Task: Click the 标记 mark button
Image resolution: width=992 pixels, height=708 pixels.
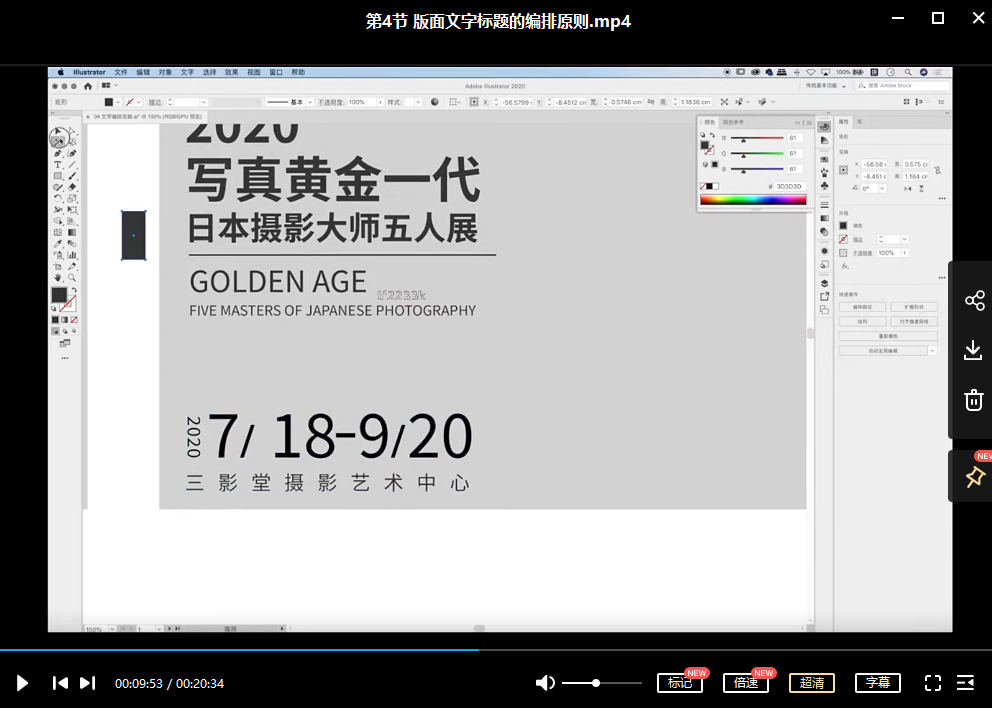Action: [679, 683]
